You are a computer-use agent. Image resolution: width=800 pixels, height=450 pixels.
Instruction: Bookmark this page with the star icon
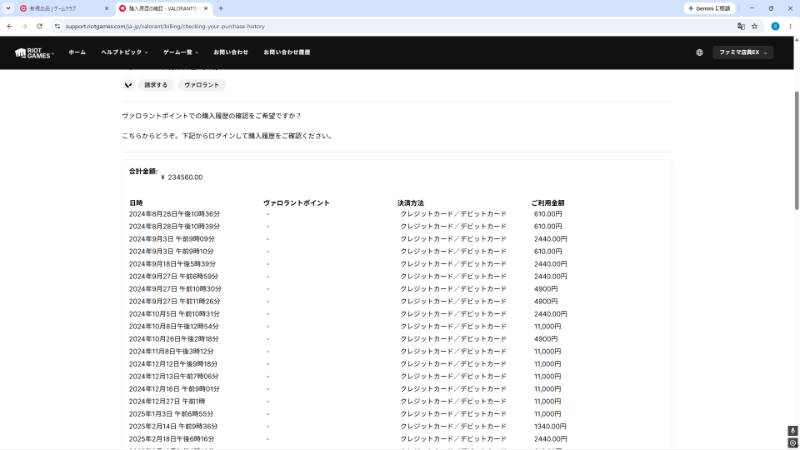pos(755,26)
